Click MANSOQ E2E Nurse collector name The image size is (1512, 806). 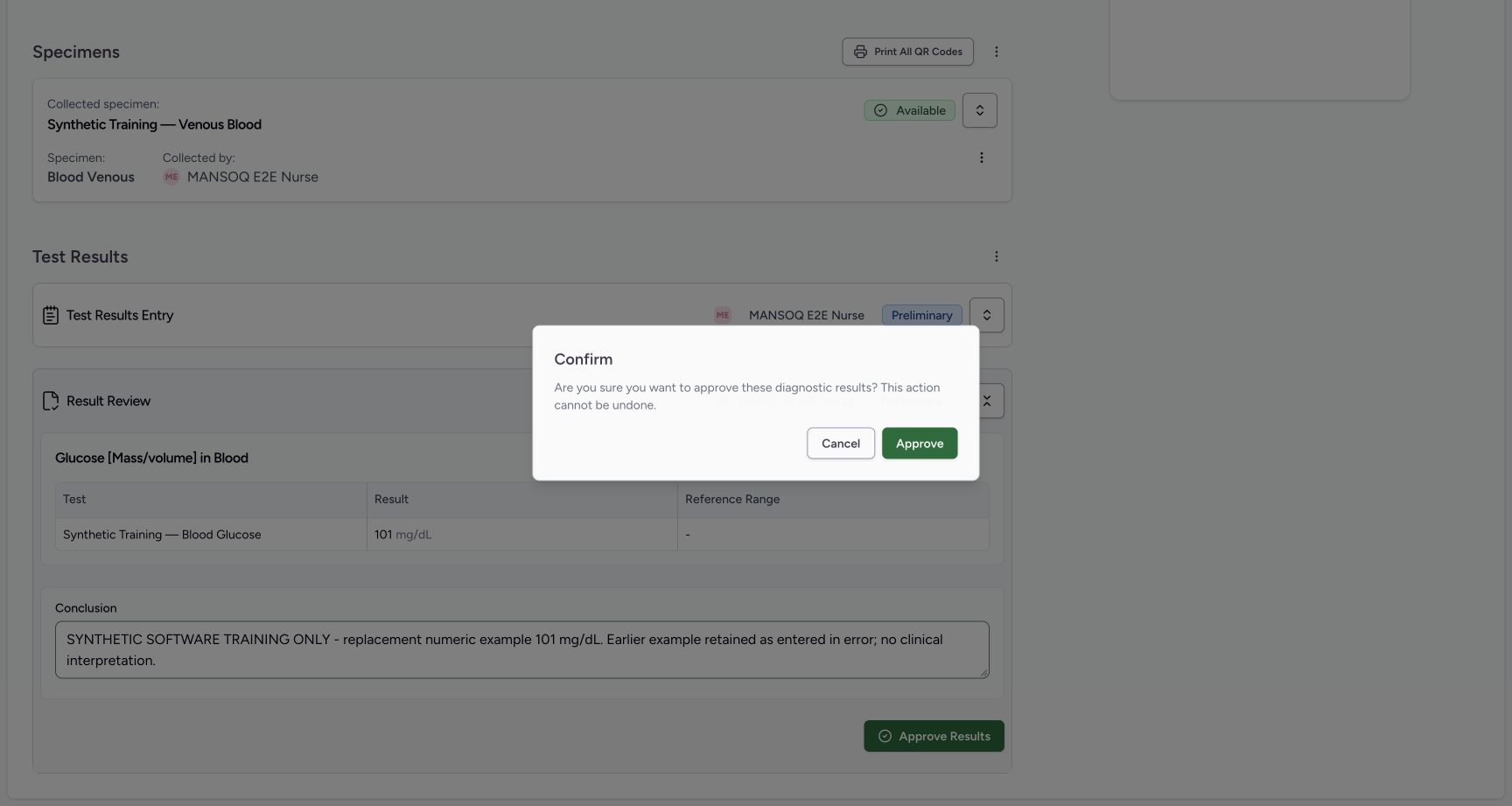click(x=252, y=177)
